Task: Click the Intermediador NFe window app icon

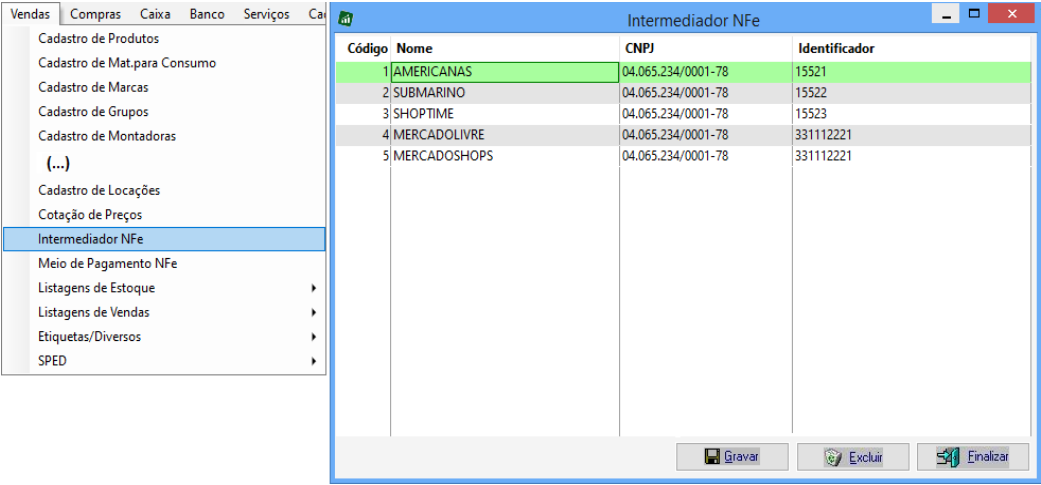Action: point(345,19)
